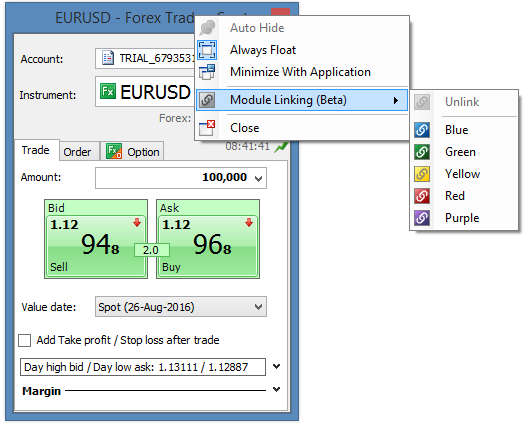The height and width of the screenshot is (424, 529).
Task: Choose Close from the context menu
Action: click(x=245, y=128)
